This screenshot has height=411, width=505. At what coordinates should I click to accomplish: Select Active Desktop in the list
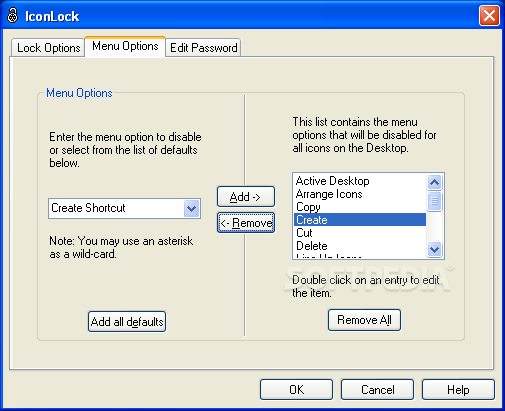(360, 181)
